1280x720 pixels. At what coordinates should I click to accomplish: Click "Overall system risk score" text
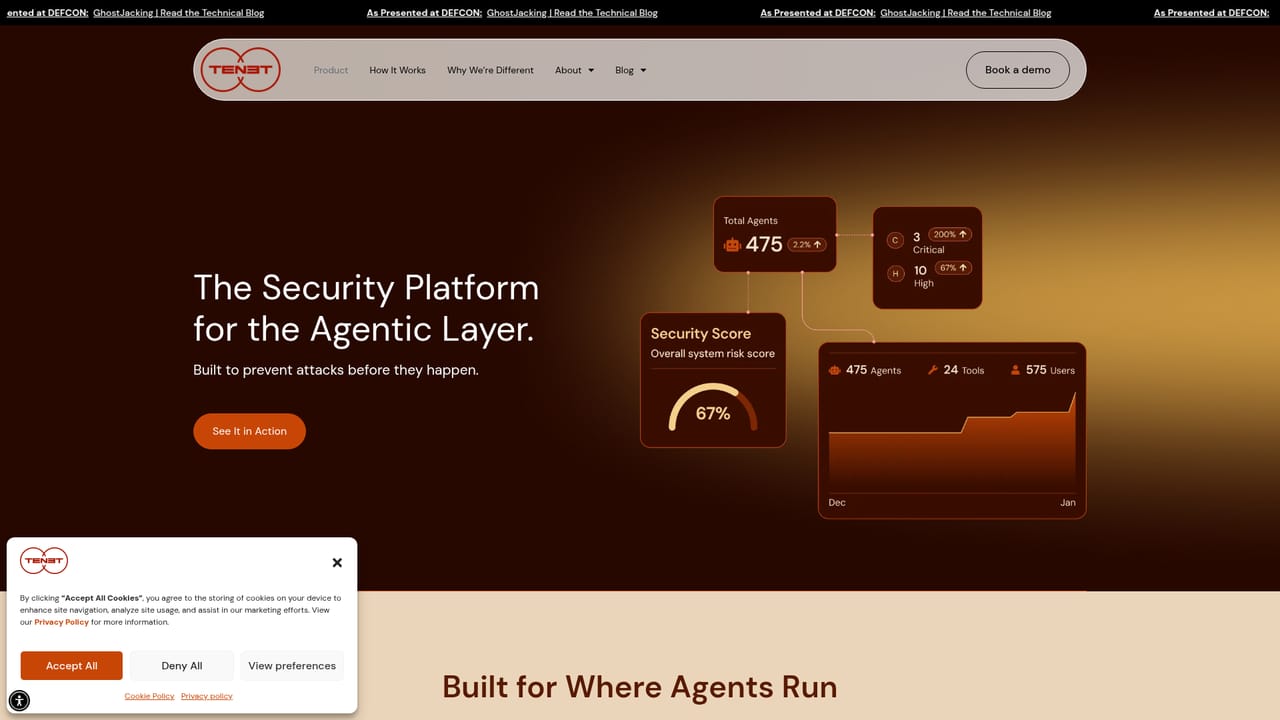point(713,354)
